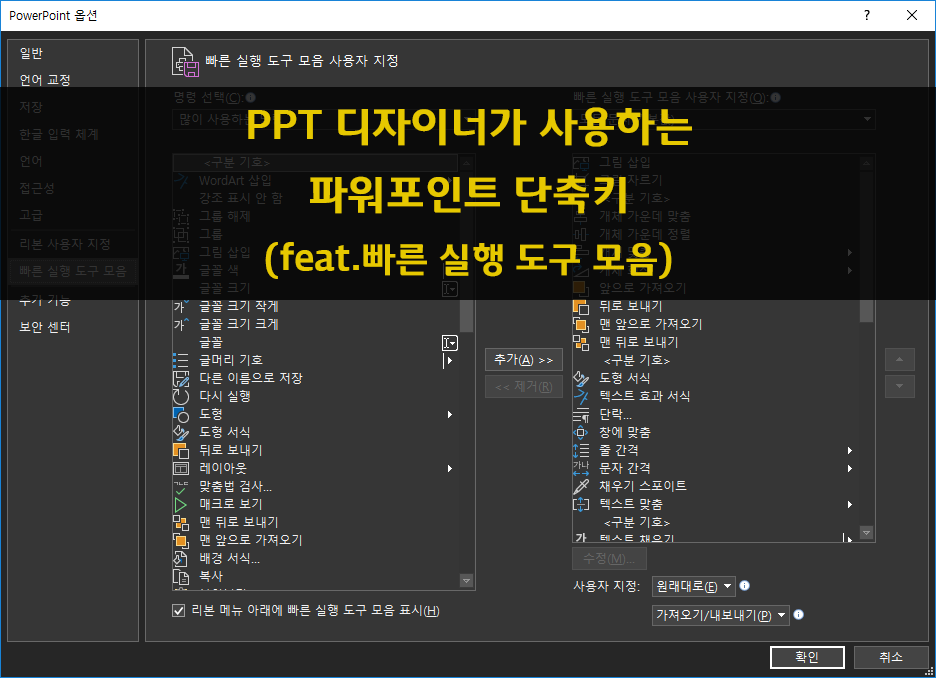The height and width of the screenshot is (678, 936).
Task: Click the 레이아웃 layout icon
Action: pyautogui.click(x=181, y=469)
